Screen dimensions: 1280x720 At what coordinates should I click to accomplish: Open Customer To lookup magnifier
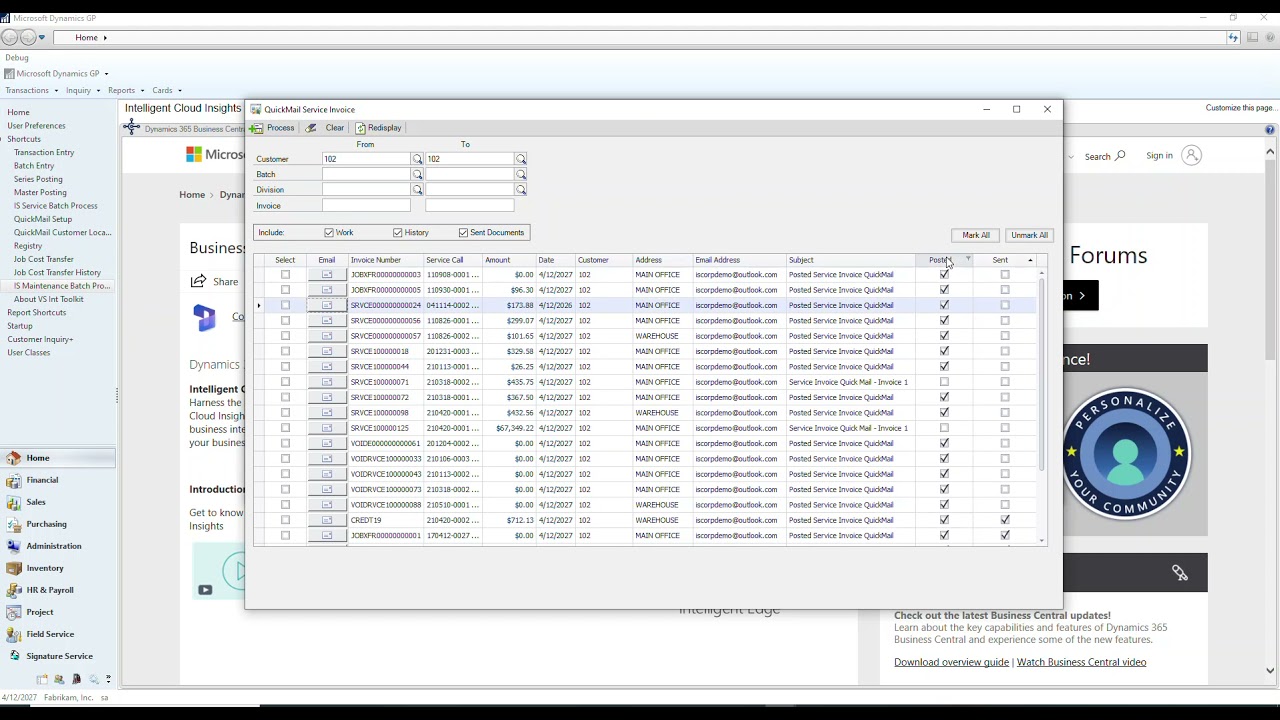pos(521,159)
